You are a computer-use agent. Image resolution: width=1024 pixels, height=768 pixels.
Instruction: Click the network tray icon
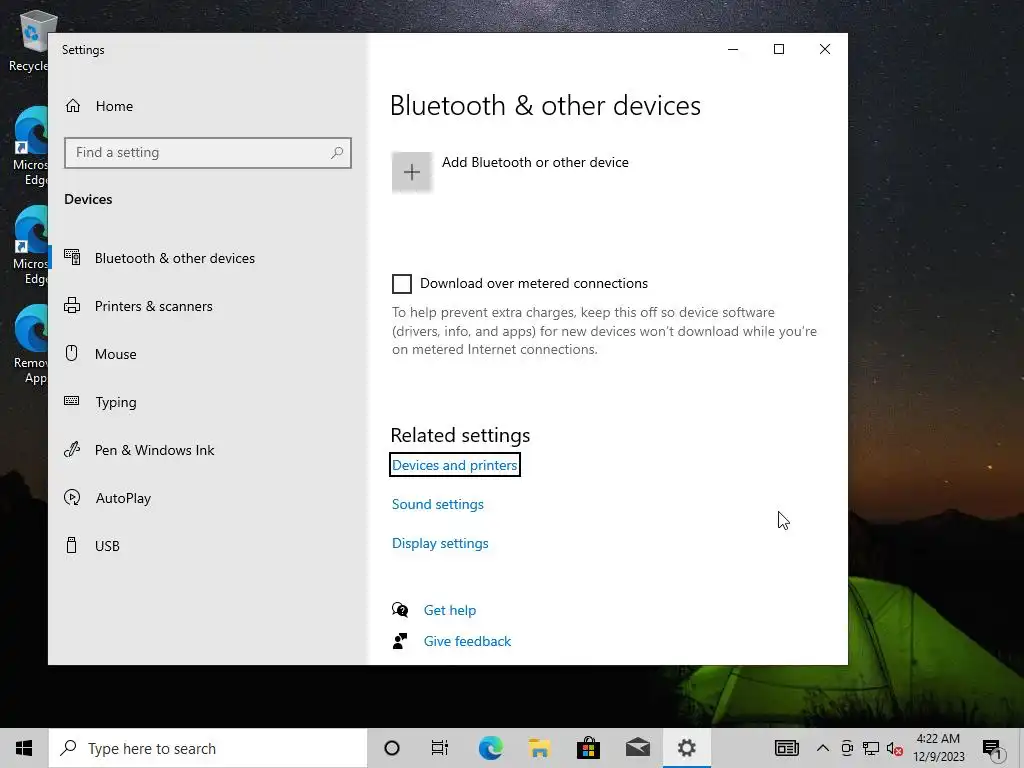pos(871,748)
